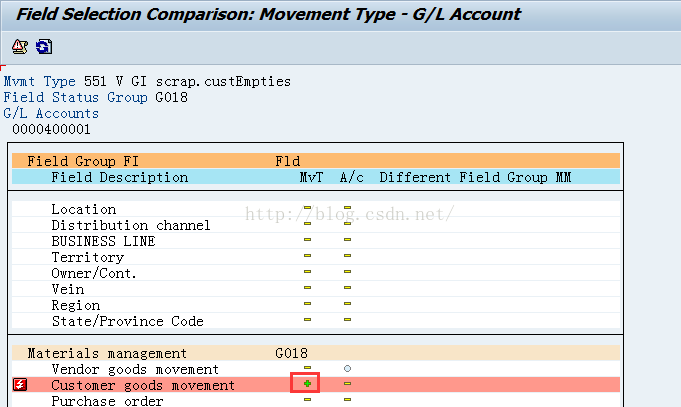
Task: Click A/c minus sign for Region
Action: [347, 304]
